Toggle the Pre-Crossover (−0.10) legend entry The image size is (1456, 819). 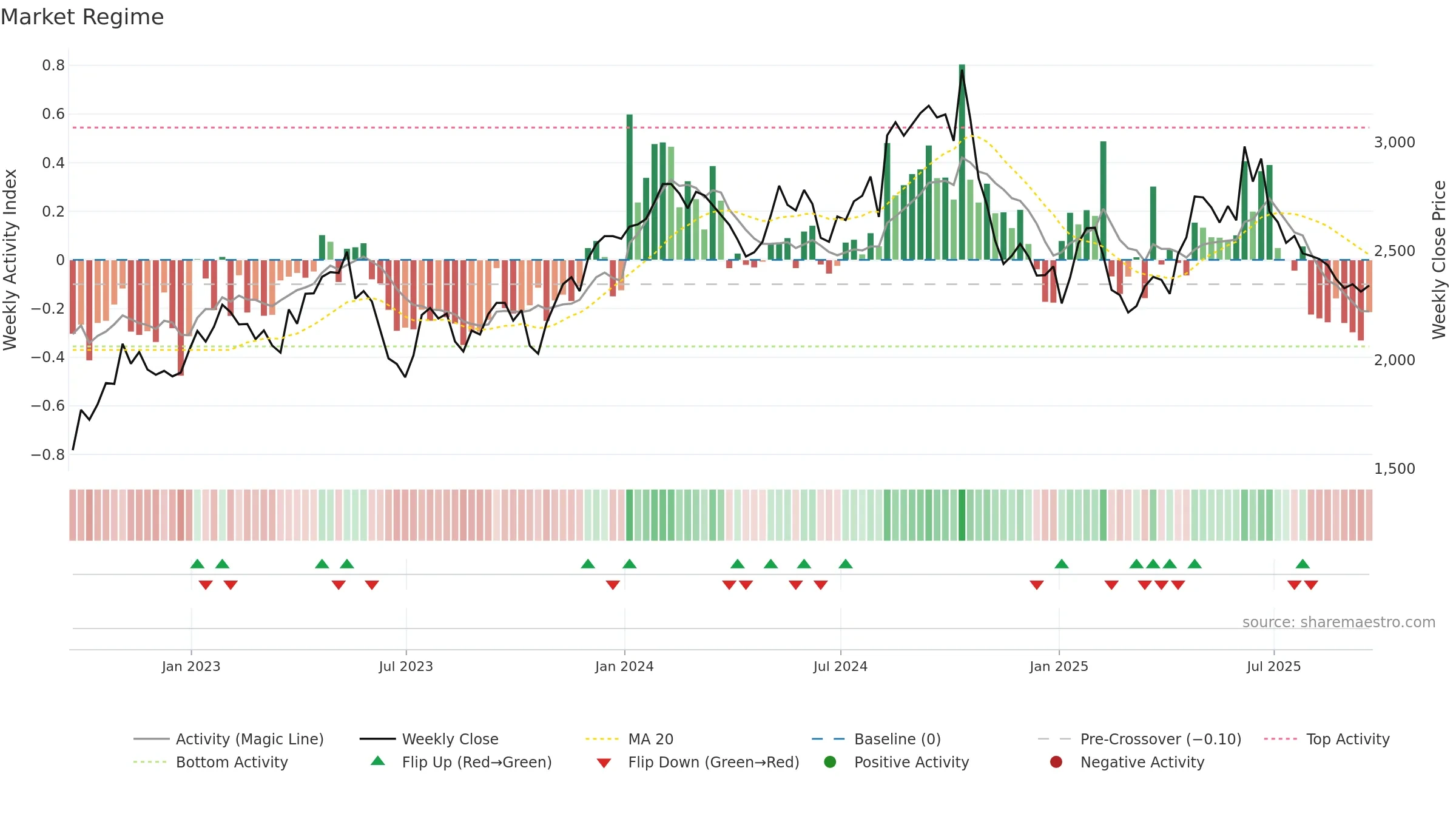click(1139, 739)
